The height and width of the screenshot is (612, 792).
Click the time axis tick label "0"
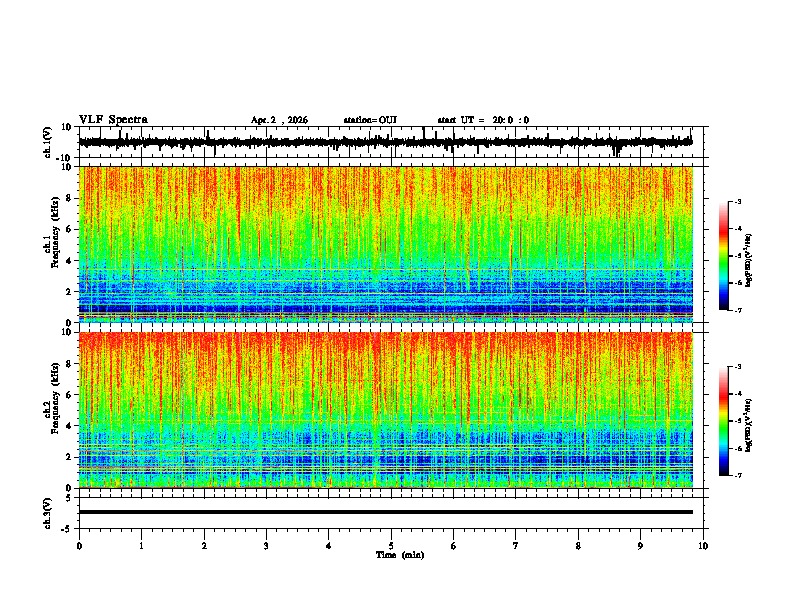[x=79, y=546]
